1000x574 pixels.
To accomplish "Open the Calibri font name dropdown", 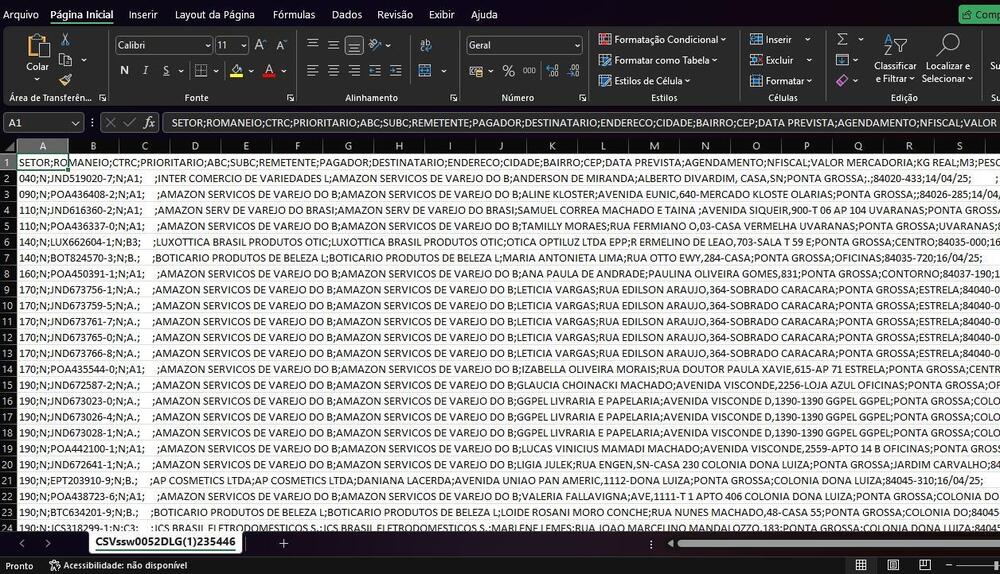I will 208,45.
